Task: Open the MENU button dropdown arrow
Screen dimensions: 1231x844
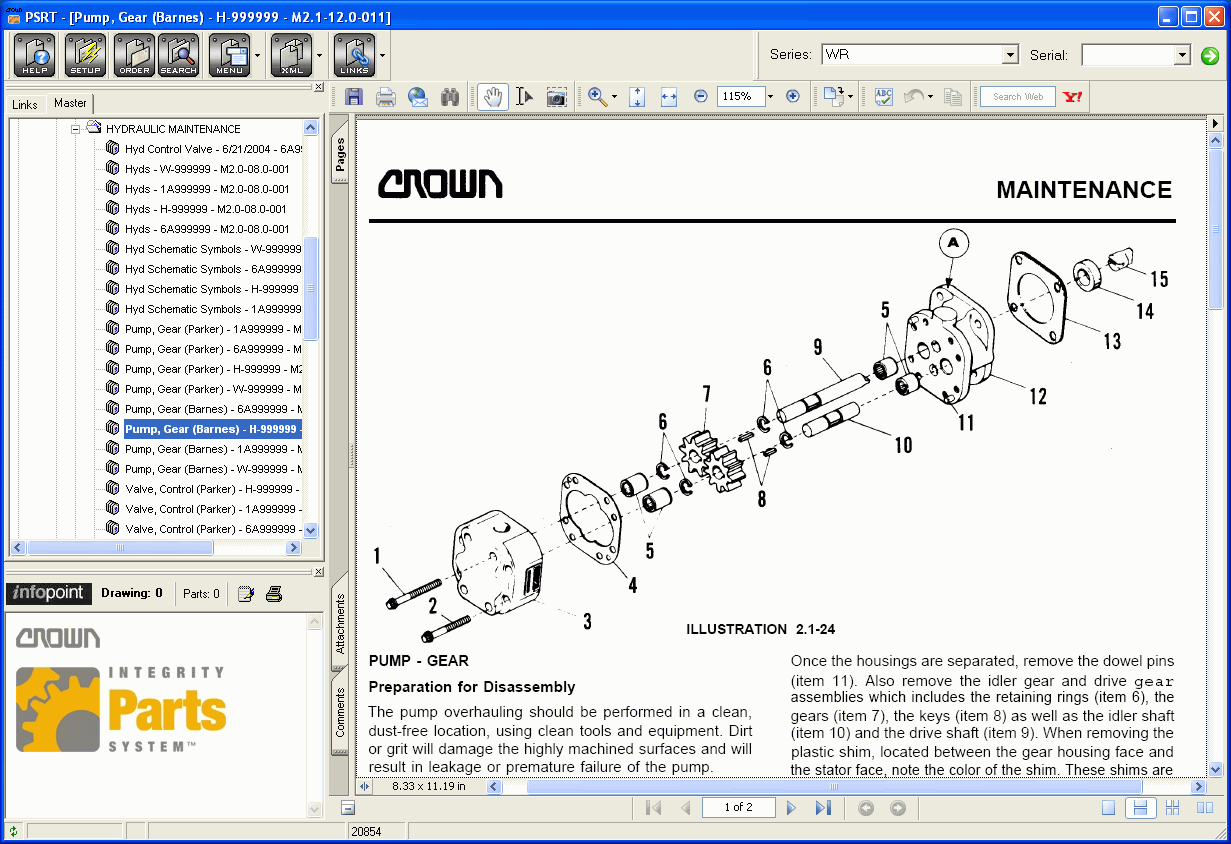Action: [258, 56]
